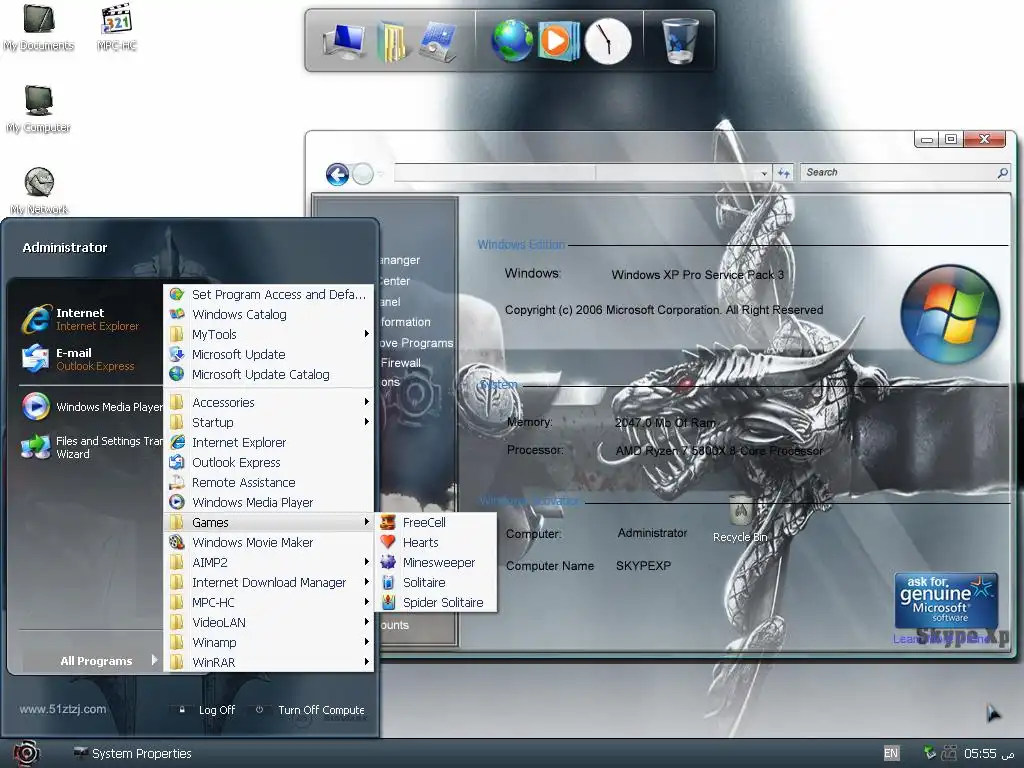Image resolution: width=1024 pixels, height=768 pixels.
Task: Open Microsoft Update menu entry
Action: (269, 355)
